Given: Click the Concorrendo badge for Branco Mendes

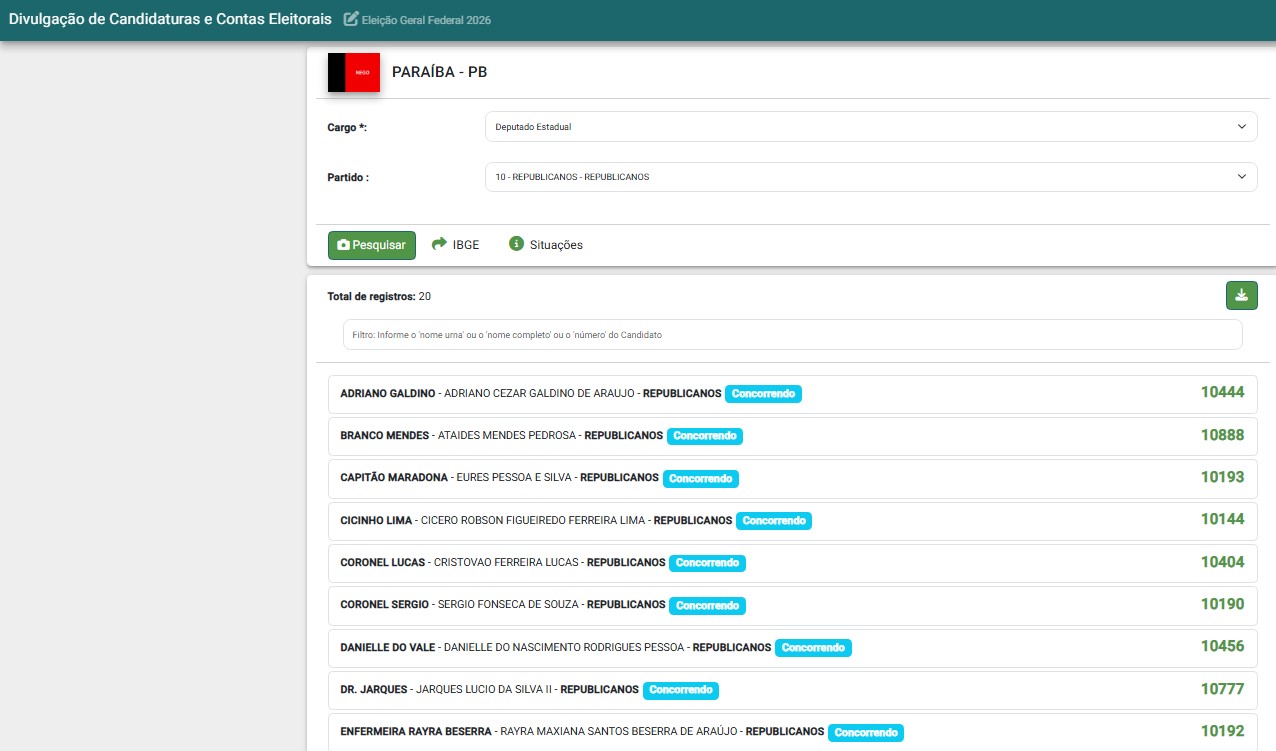Looking at the screenshot, I should (705, 436).
